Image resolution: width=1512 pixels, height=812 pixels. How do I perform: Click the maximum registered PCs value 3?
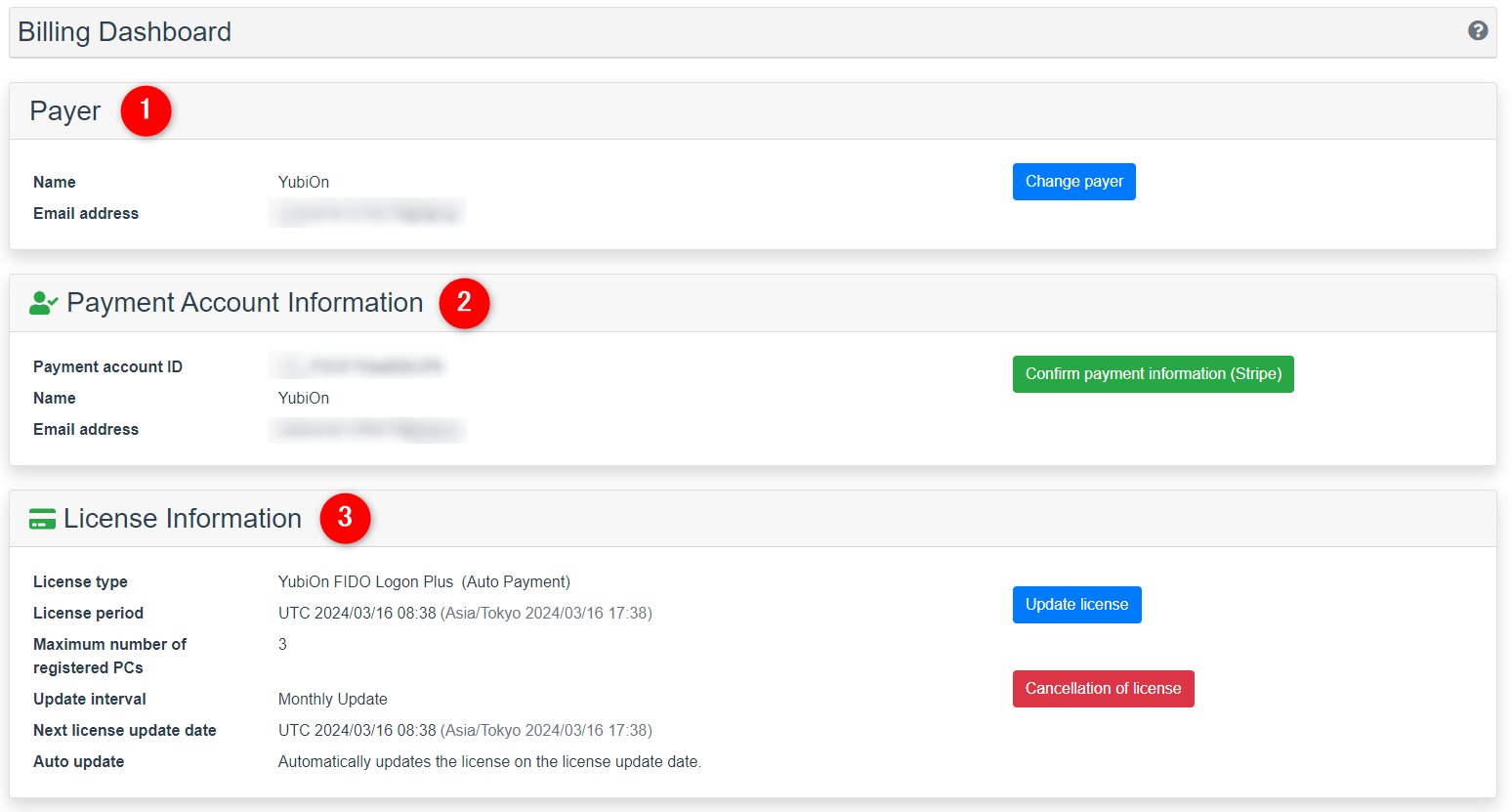click(282, 645)
